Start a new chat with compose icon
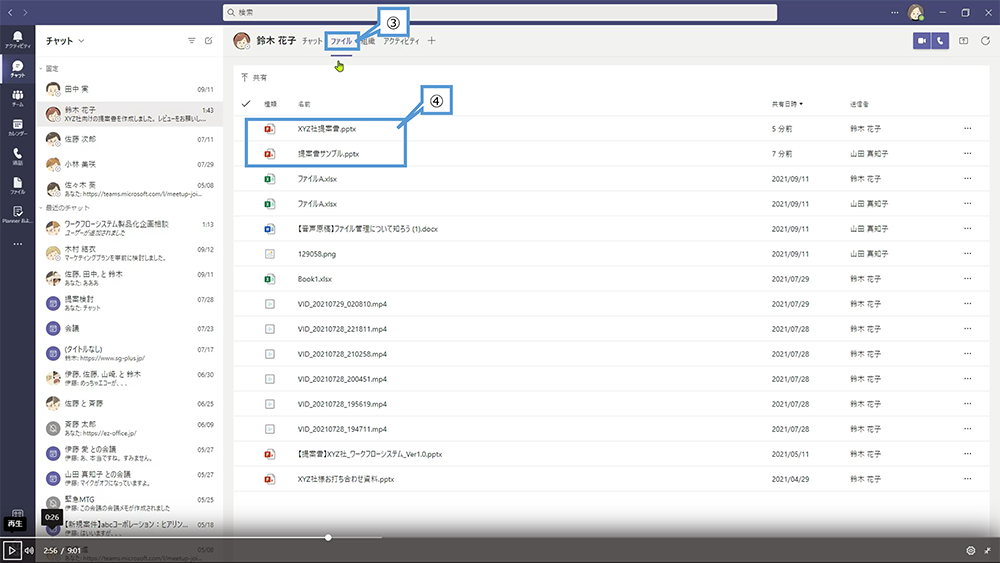The width and height of the screenshot is (1000, 563). tap(209, 41)
